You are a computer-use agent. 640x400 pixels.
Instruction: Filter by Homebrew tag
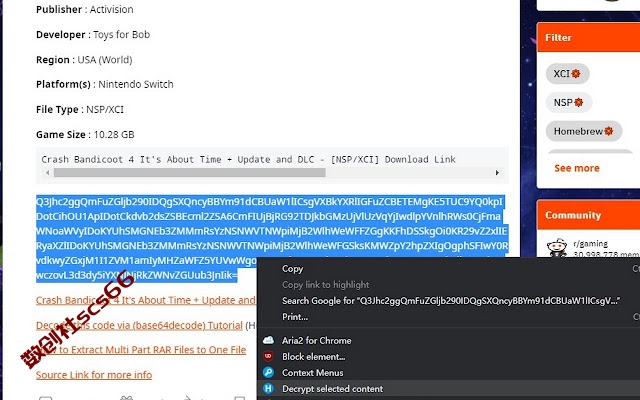coord(584,131)
